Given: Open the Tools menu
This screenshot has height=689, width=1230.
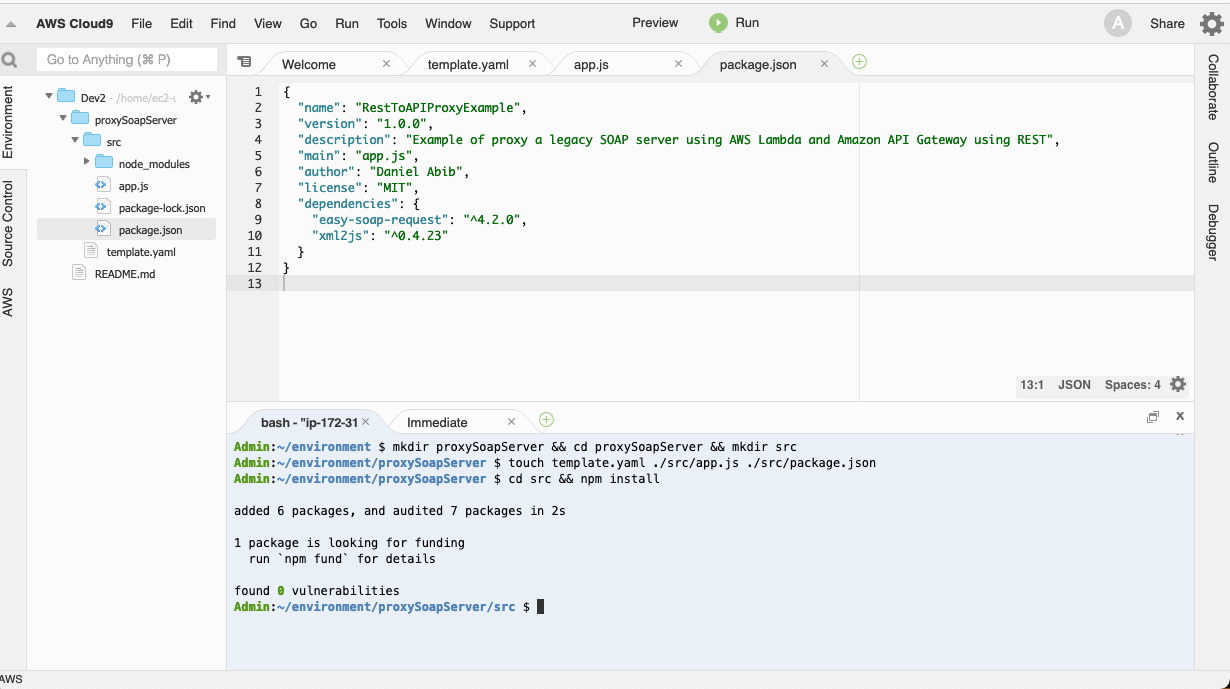Looking at the screenshot, I should (x=392, y=24).
